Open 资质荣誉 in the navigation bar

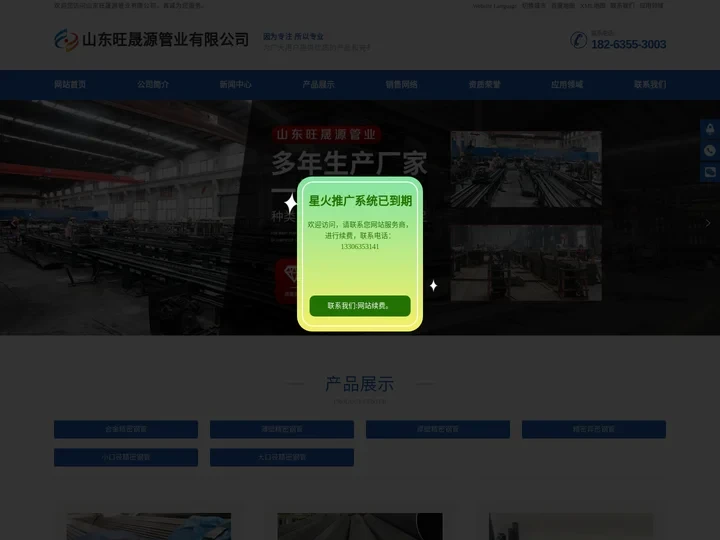(x=484, y=84)
